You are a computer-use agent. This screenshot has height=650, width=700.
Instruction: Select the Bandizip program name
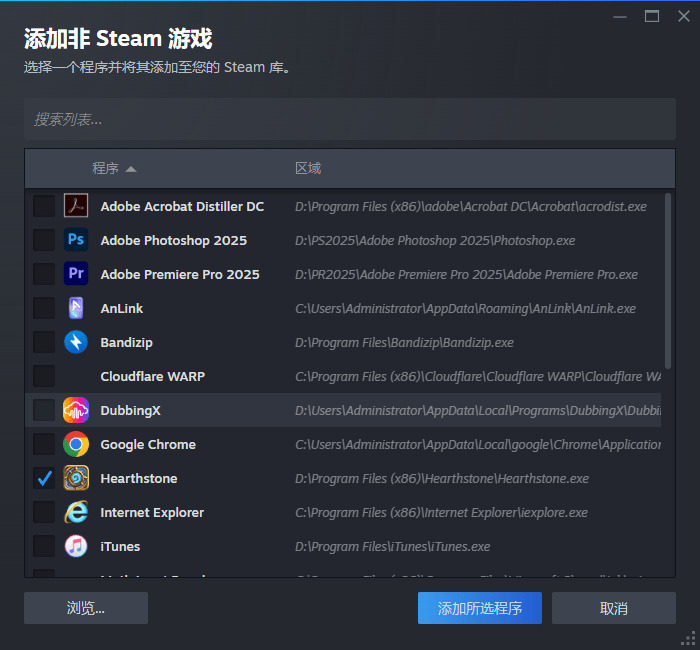point(126,343)
